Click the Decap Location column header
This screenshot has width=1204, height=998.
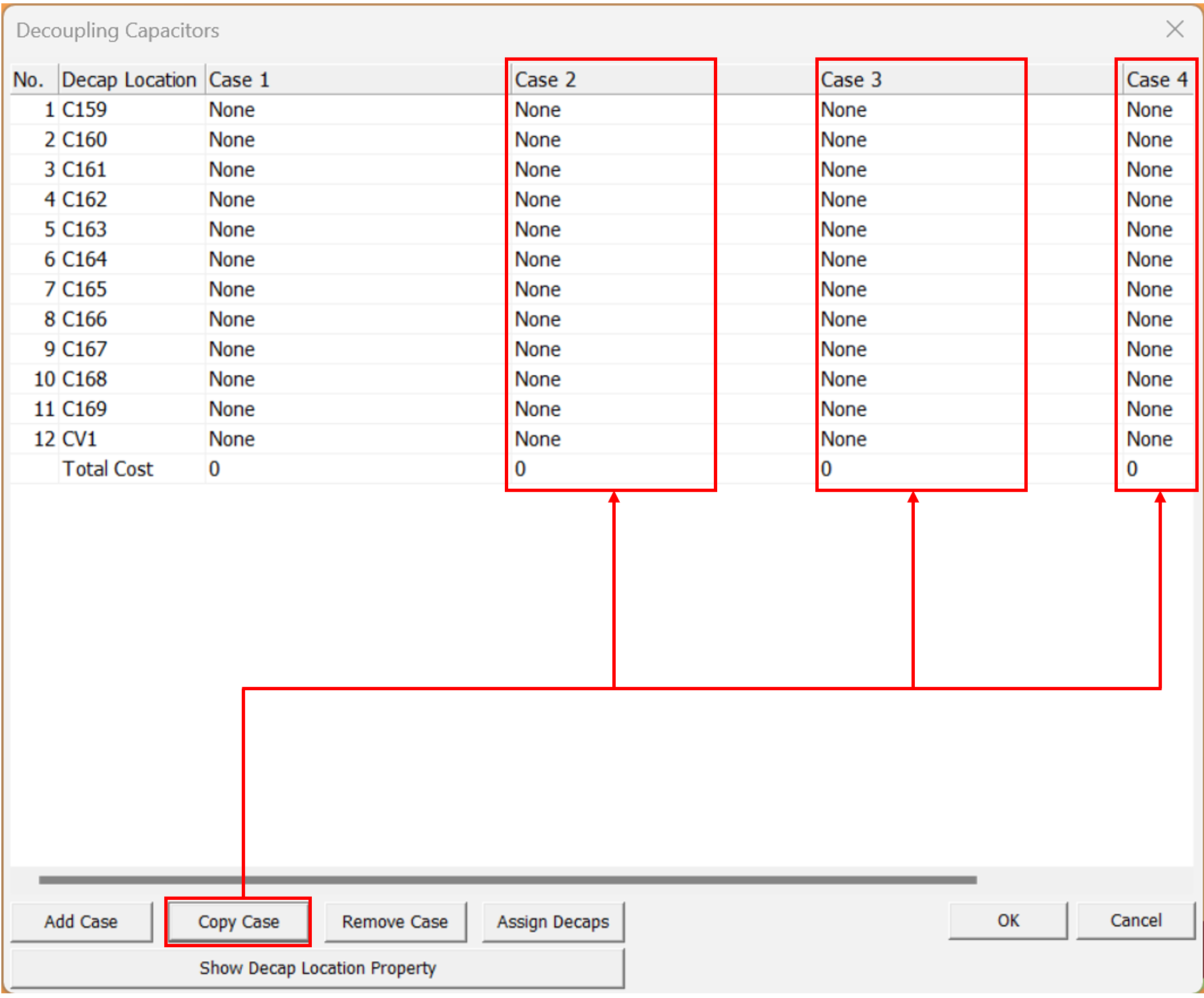coord(130,80)
